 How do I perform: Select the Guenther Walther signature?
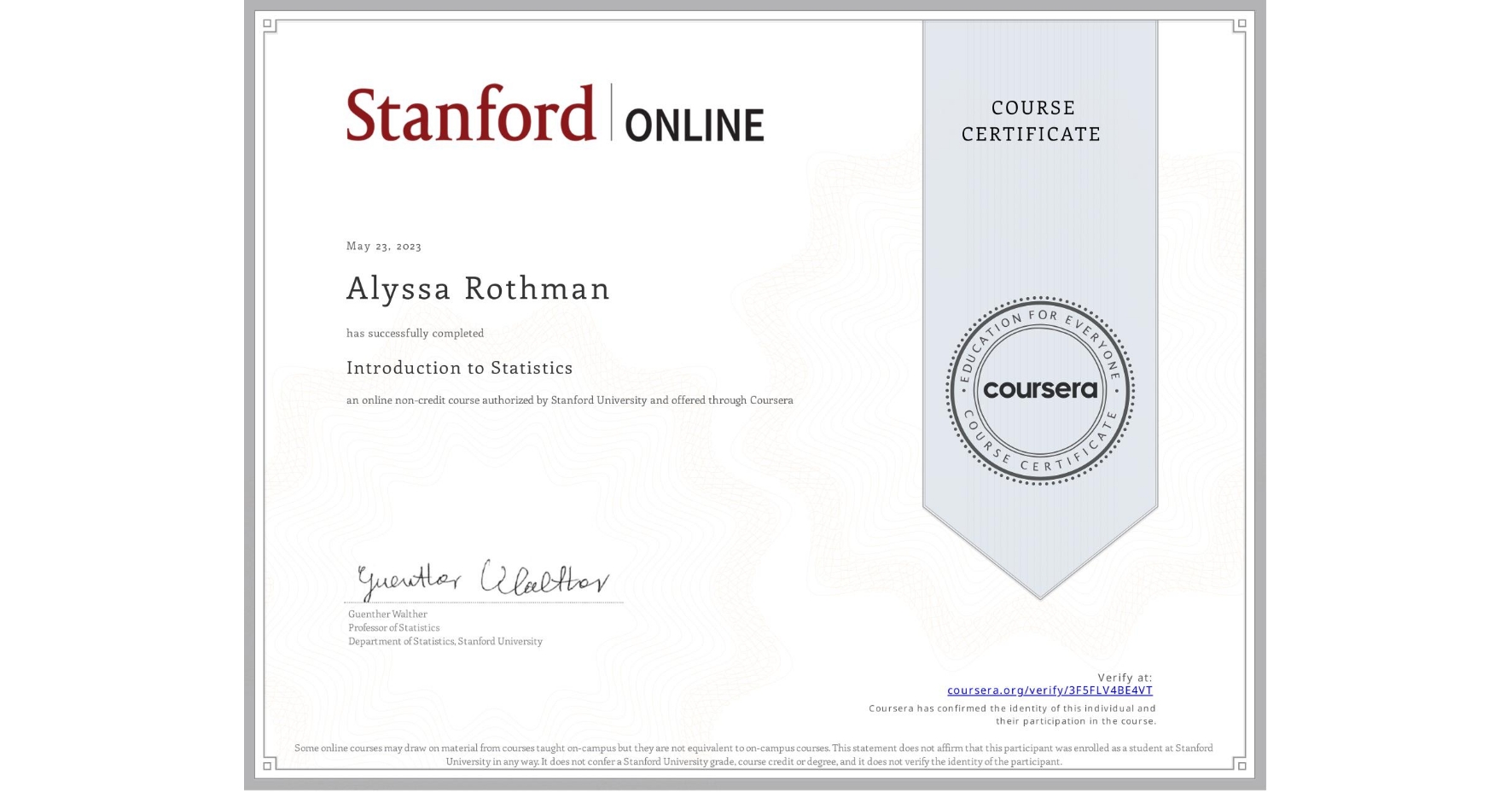coord(482,580)
